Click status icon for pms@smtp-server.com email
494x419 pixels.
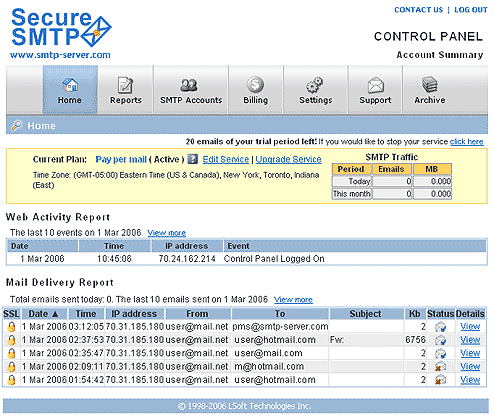[440, 327]
